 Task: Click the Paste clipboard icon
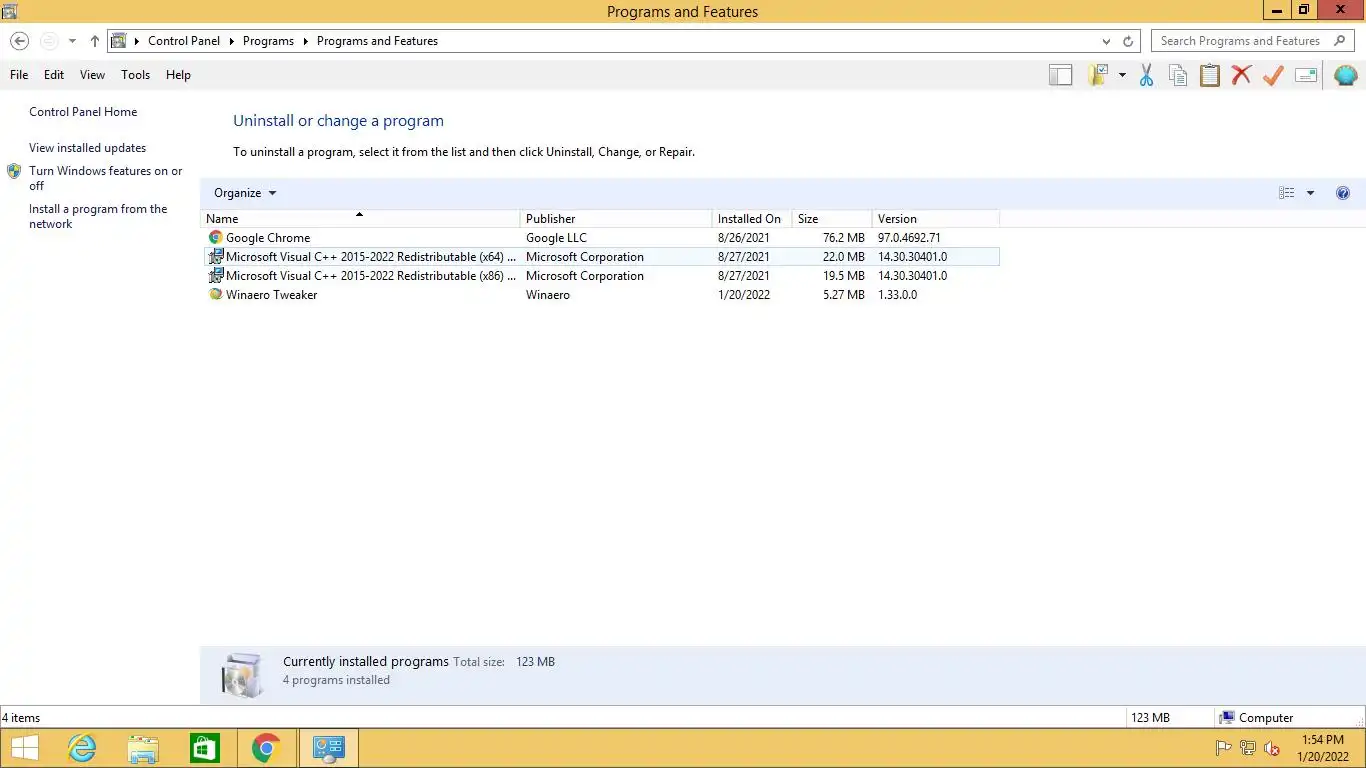click(x=1210, y=75)
